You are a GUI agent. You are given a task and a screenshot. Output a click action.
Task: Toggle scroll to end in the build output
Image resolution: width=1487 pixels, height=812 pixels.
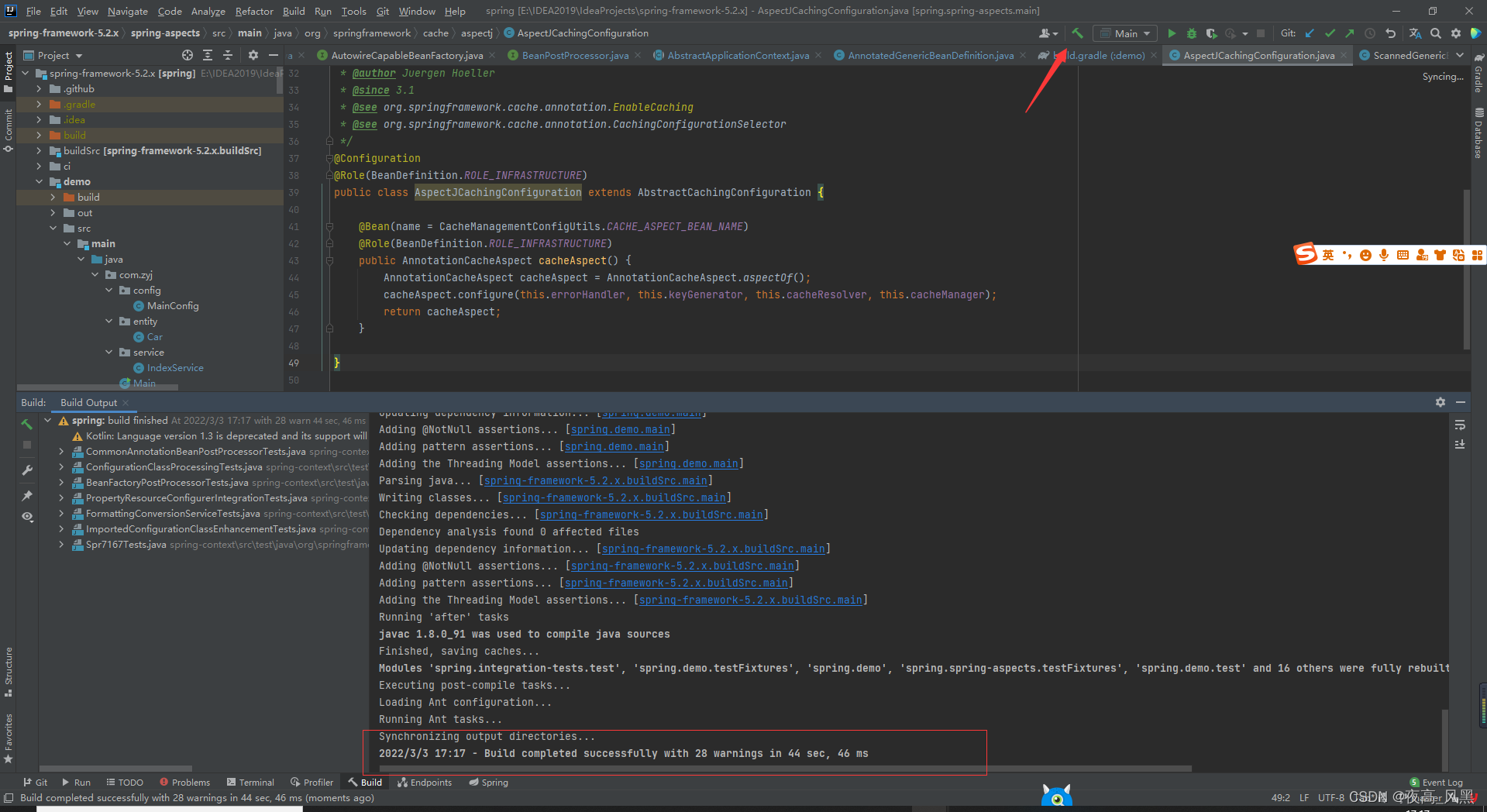tap(1460, 445)
